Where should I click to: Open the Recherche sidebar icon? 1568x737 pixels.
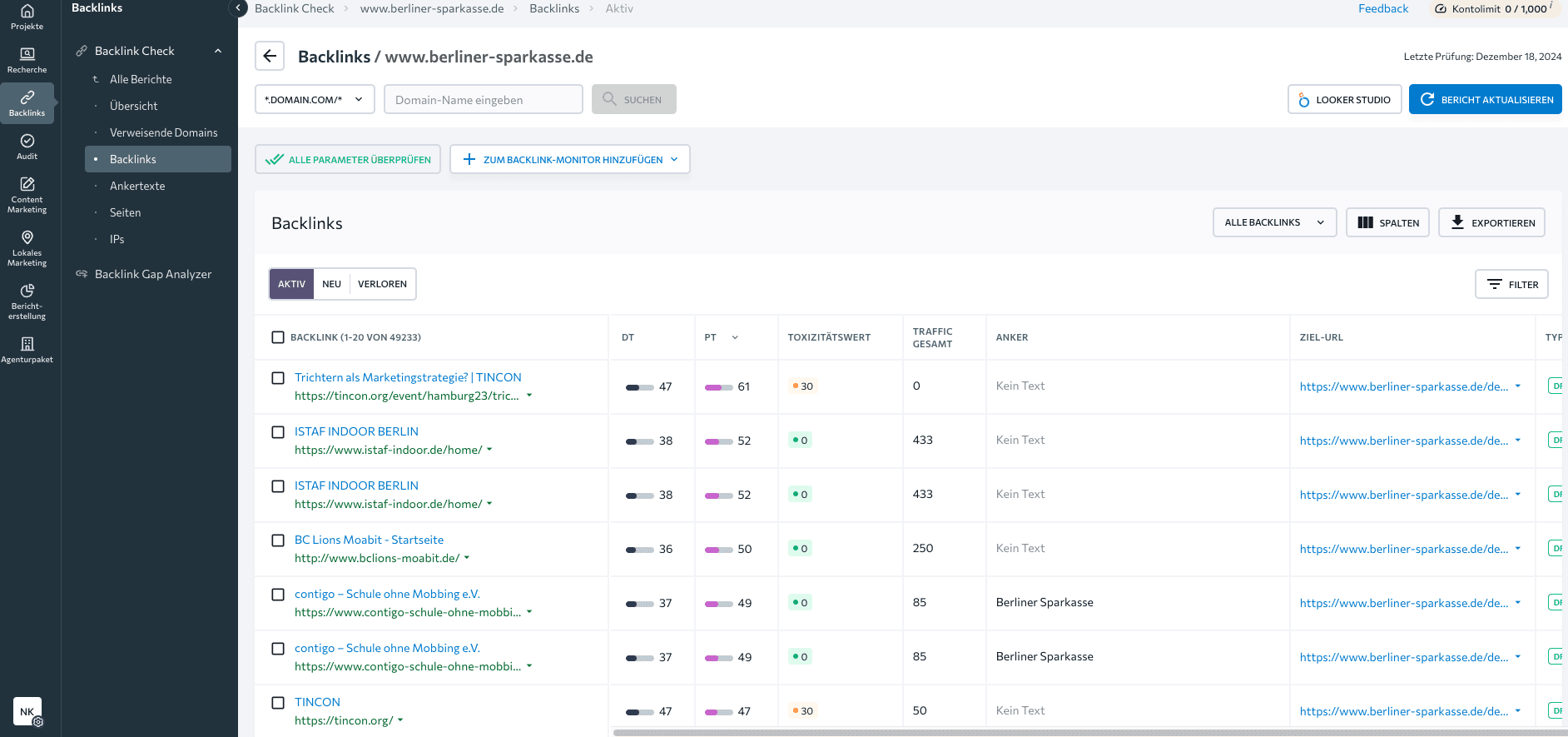27,54
